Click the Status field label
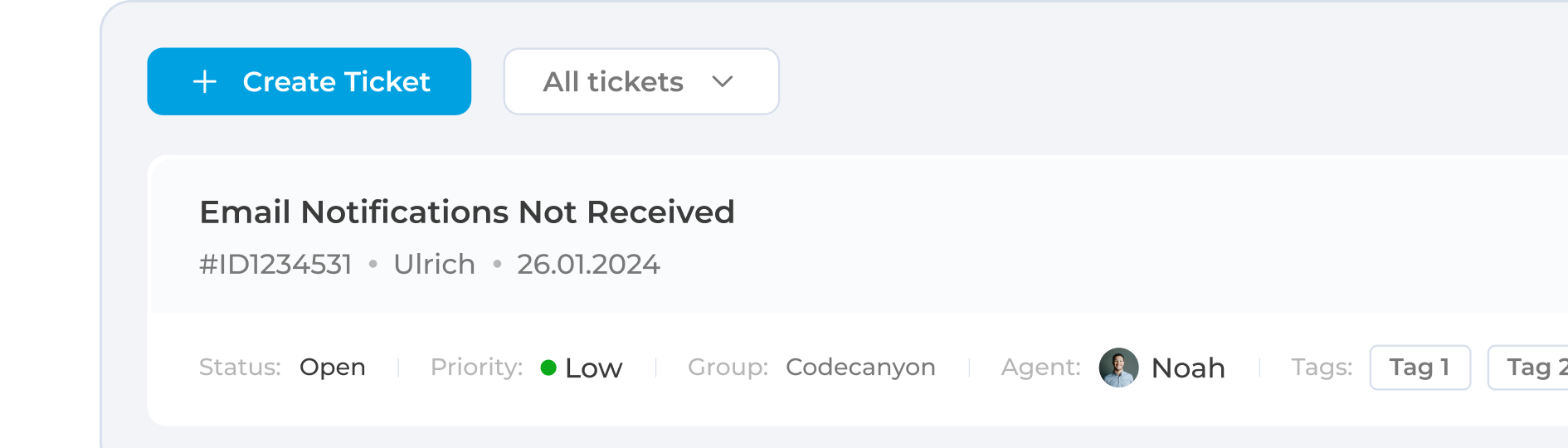This screenshot has width=1568, height=448. pyautogui.click(x=240, y=368)
